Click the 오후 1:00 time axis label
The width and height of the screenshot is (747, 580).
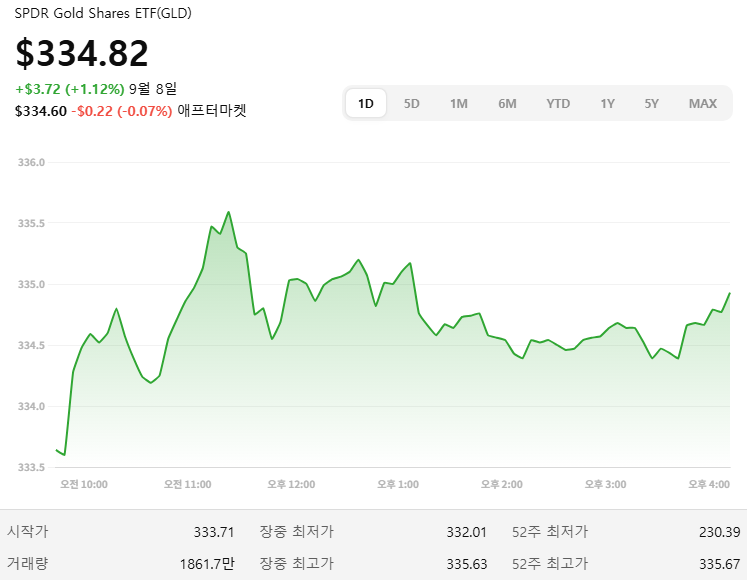[x=398, y=485]
